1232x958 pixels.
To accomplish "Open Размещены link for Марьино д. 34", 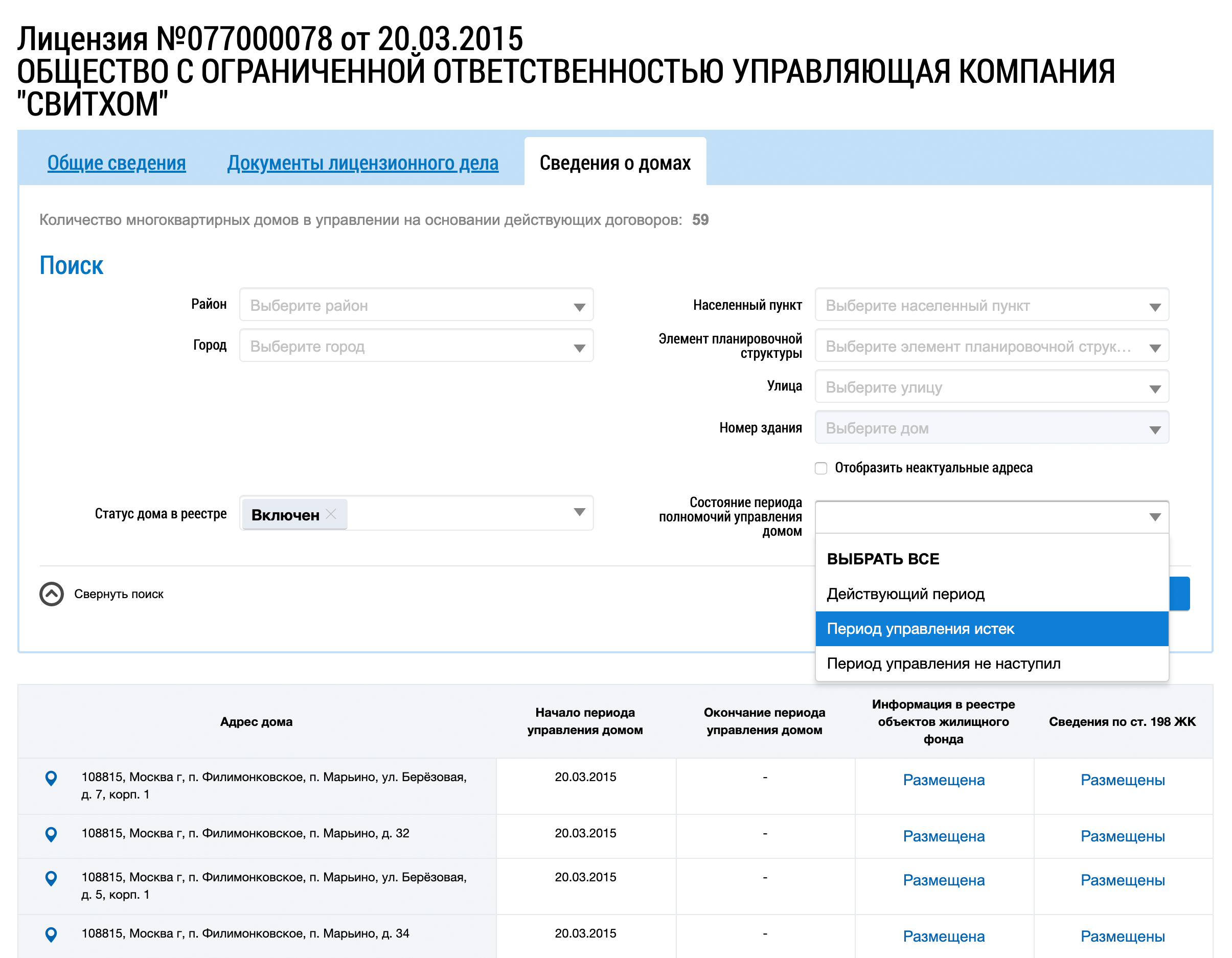I will [1123, 937].
